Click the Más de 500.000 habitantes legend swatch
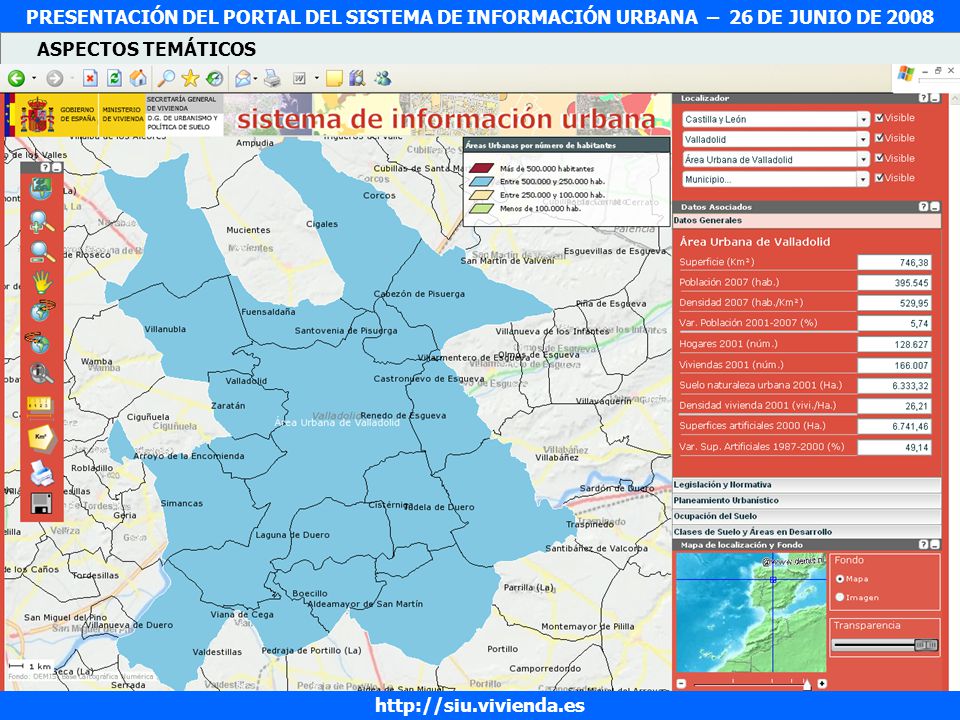The height and width of the screenshot is (720, 960). 481,168
